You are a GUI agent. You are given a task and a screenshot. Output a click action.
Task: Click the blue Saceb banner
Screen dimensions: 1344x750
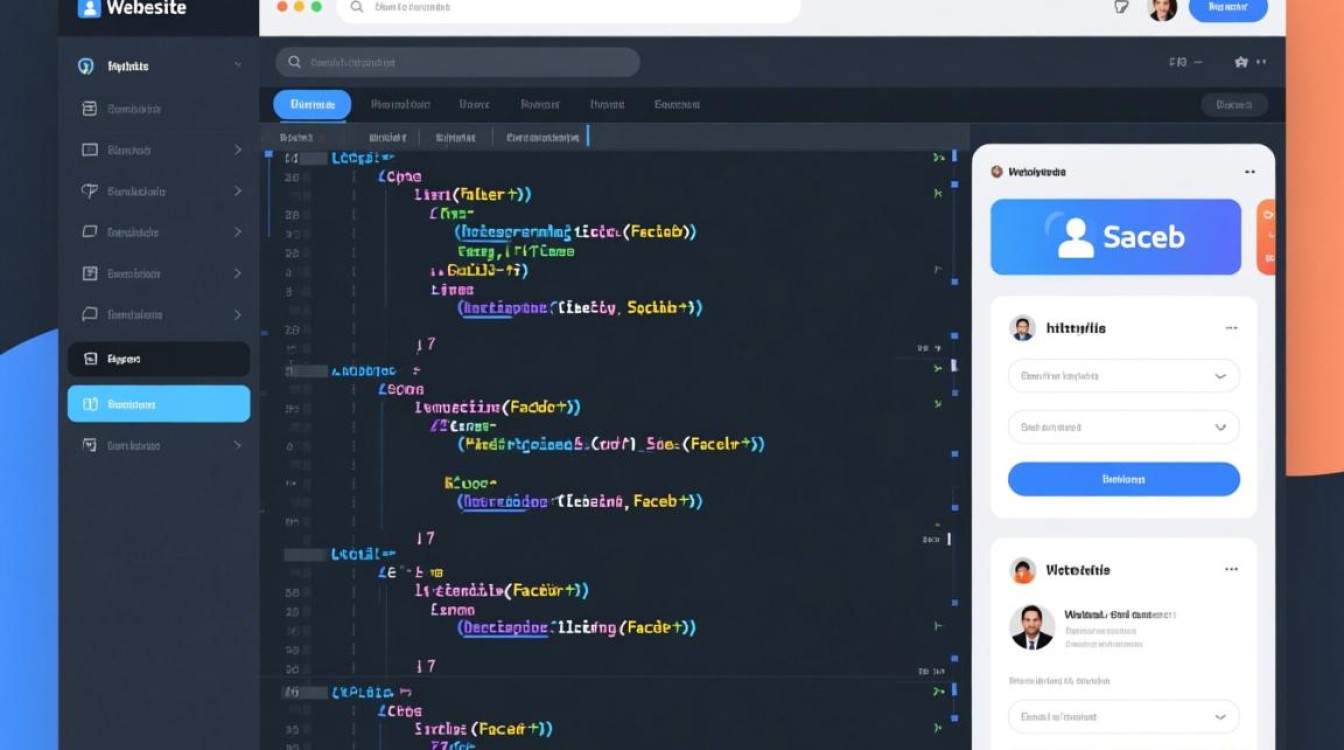click(1116, 237)
